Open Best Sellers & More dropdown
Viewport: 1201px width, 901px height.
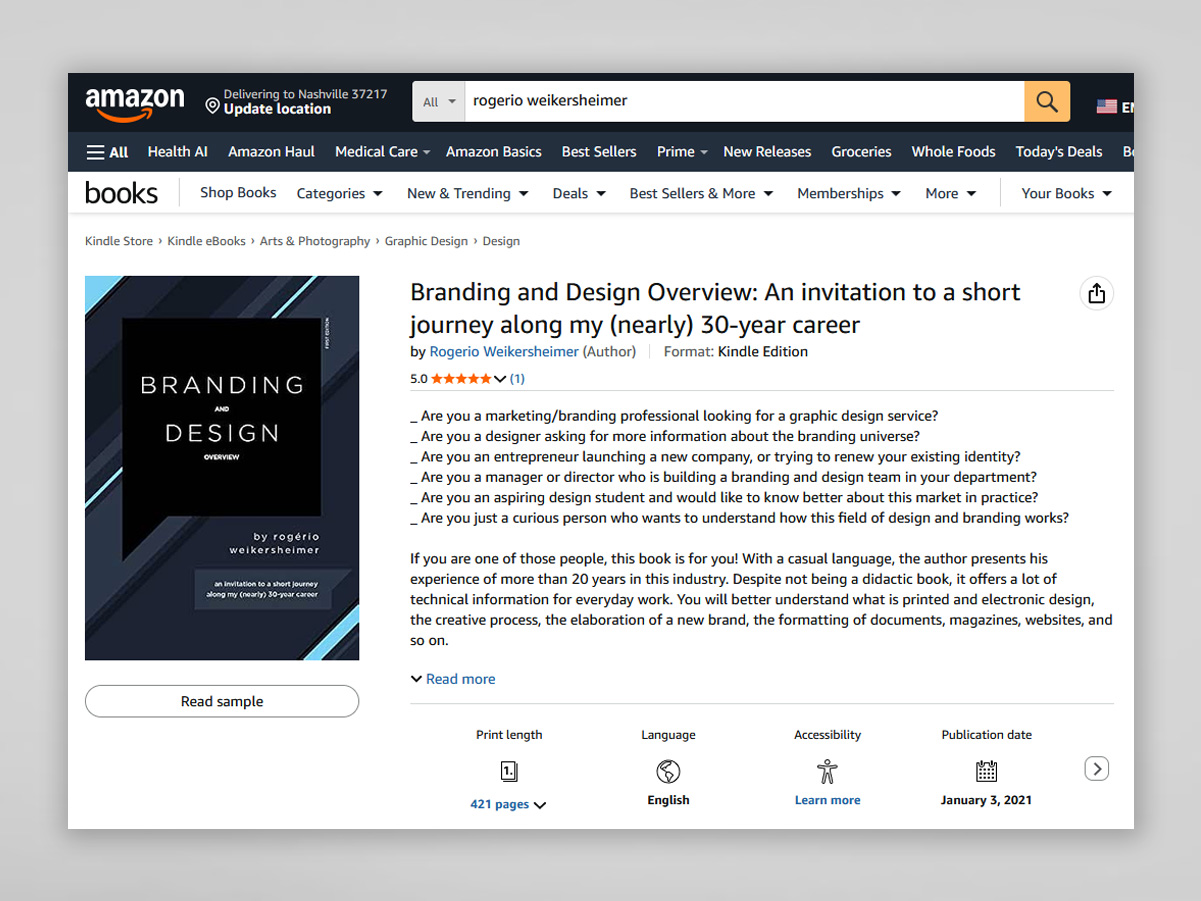click(x=701, y=194)
